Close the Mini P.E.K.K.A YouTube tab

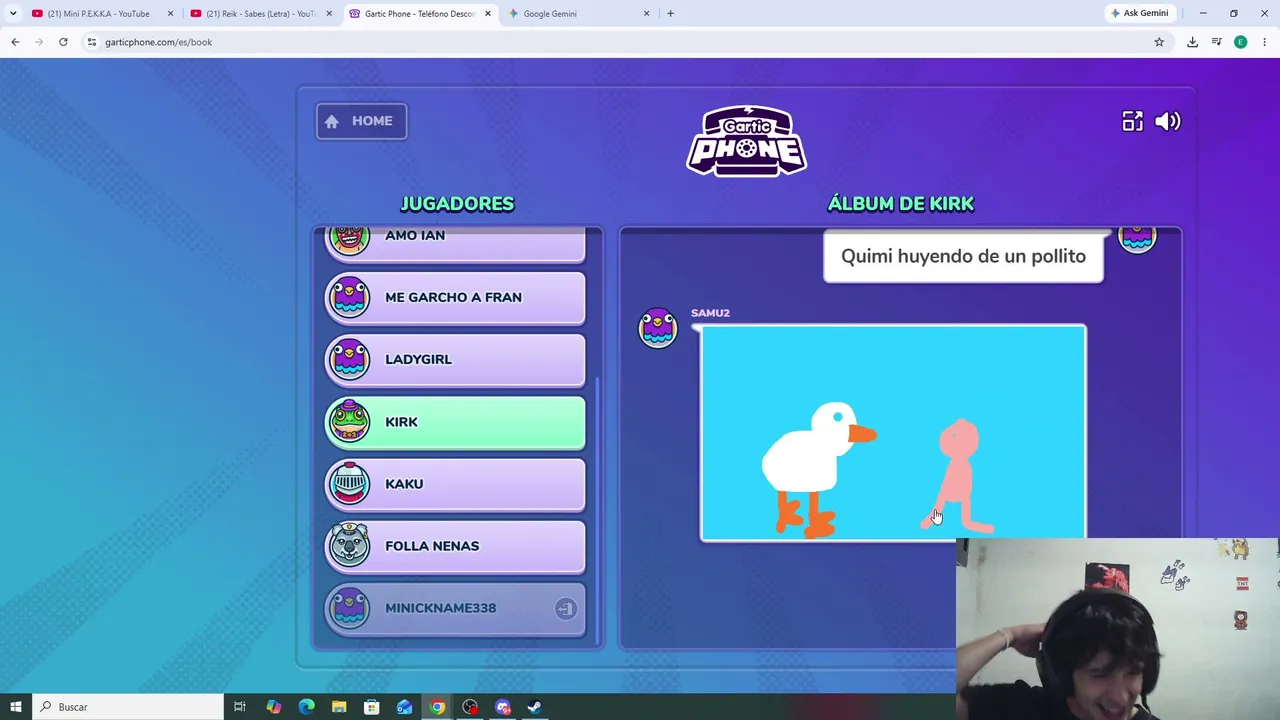(x=170, y=14)
